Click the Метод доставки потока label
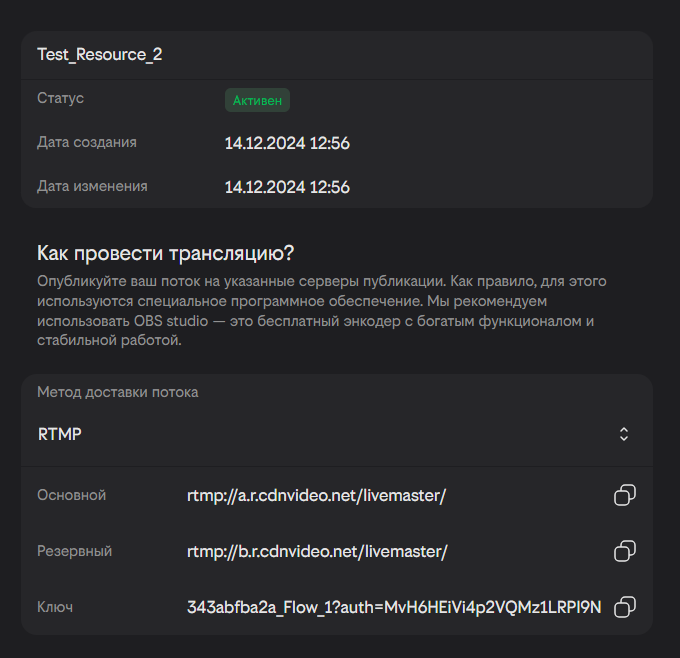Viewport: 680px width, 658px height. (118, 392)
